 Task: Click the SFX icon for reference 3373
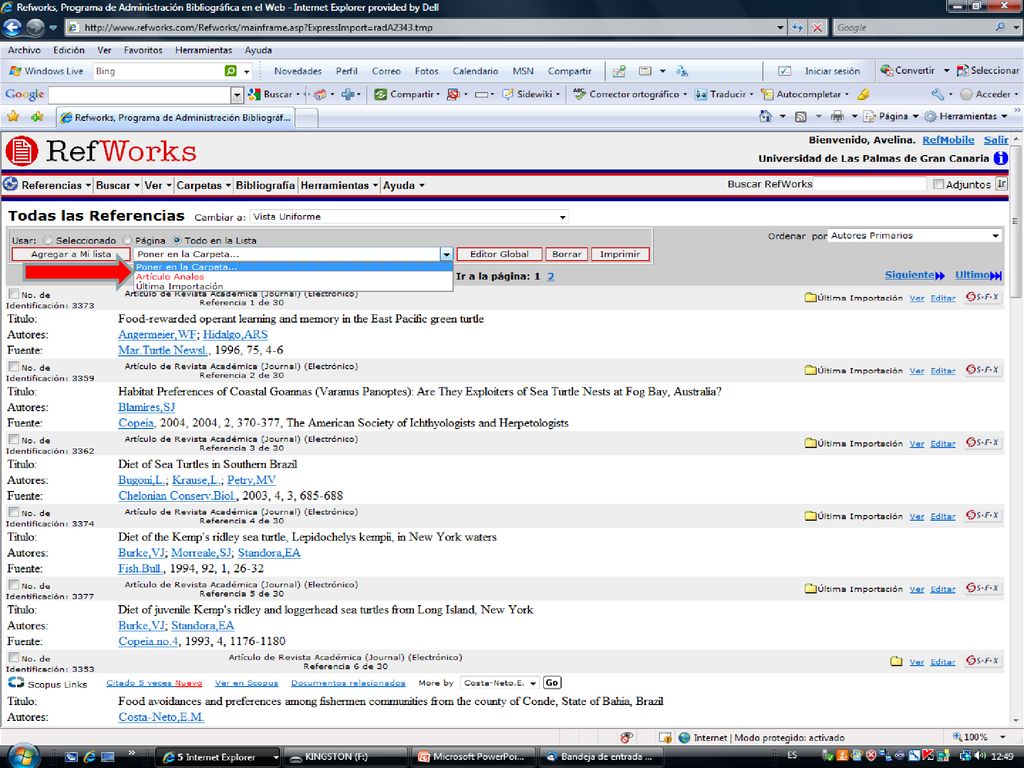click(x=982, y=297)
